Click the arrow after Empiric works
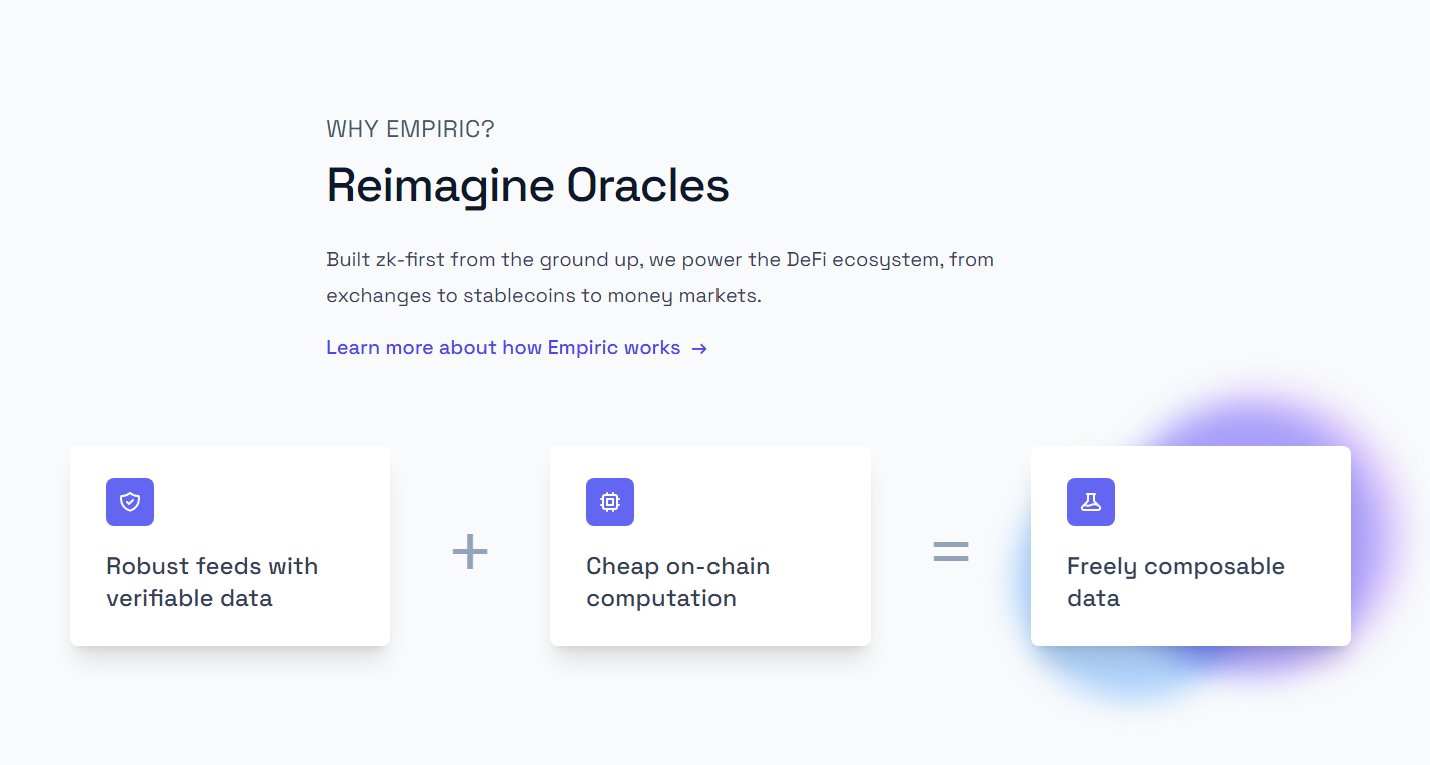 point(700,349)
